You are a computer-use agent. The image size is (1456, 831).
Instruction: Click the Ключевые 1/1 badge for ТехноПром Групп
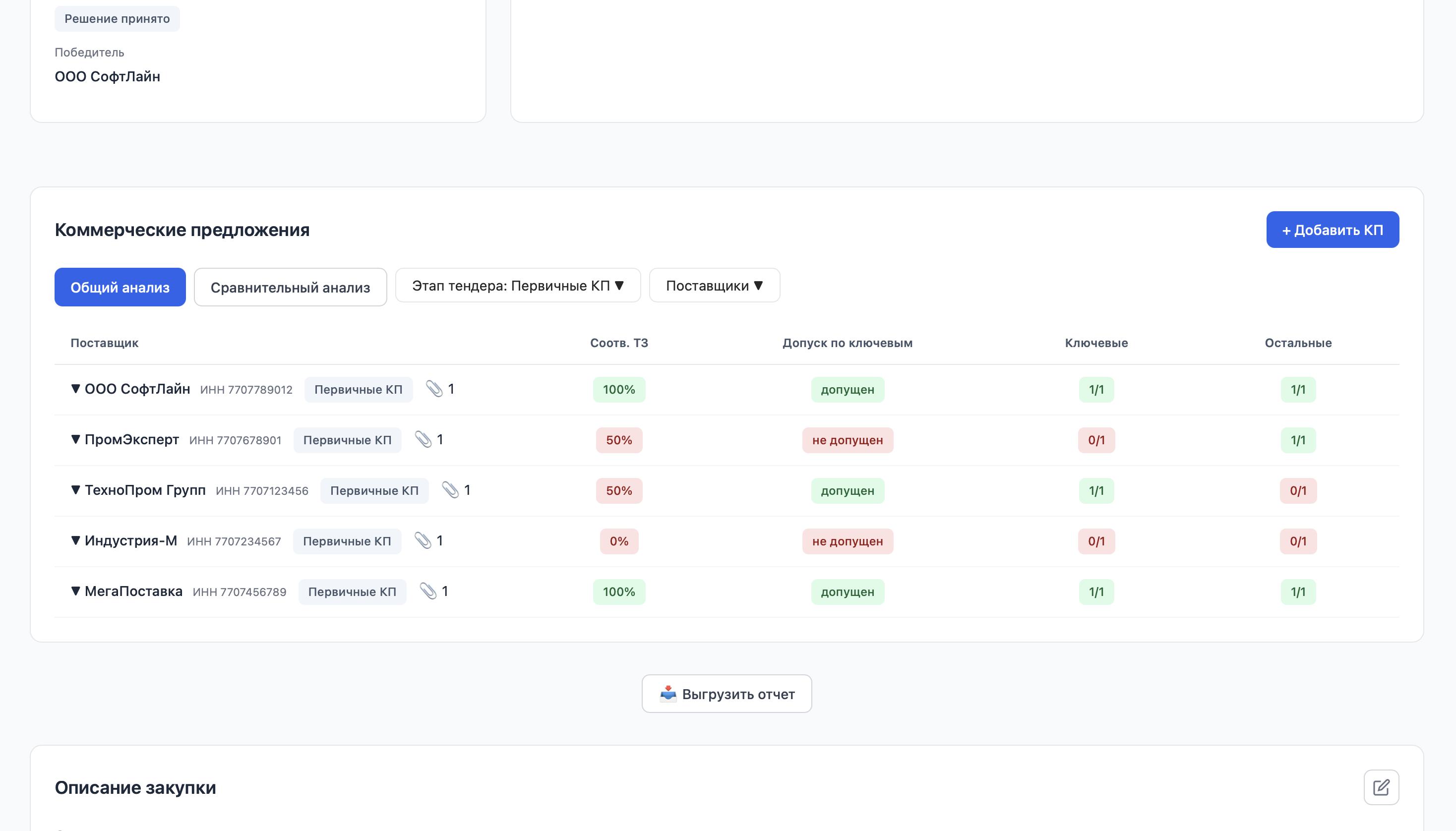click(x=1096, y=490)
